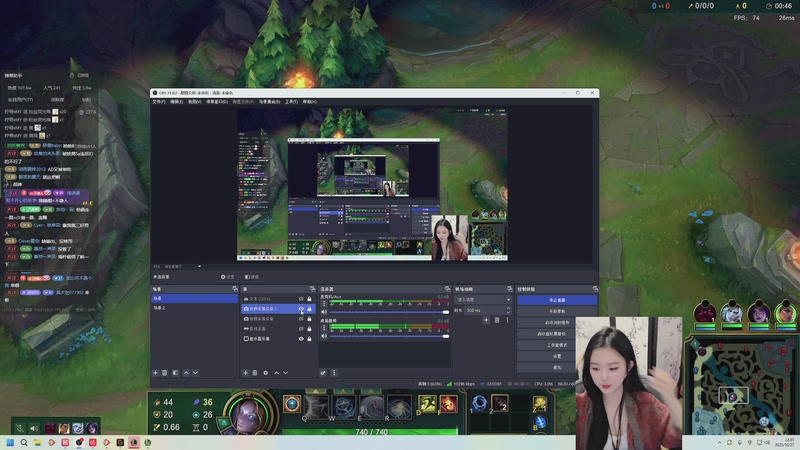Add a scene transition with the plus icon
The image size is (800, 450).
(486, 320)
